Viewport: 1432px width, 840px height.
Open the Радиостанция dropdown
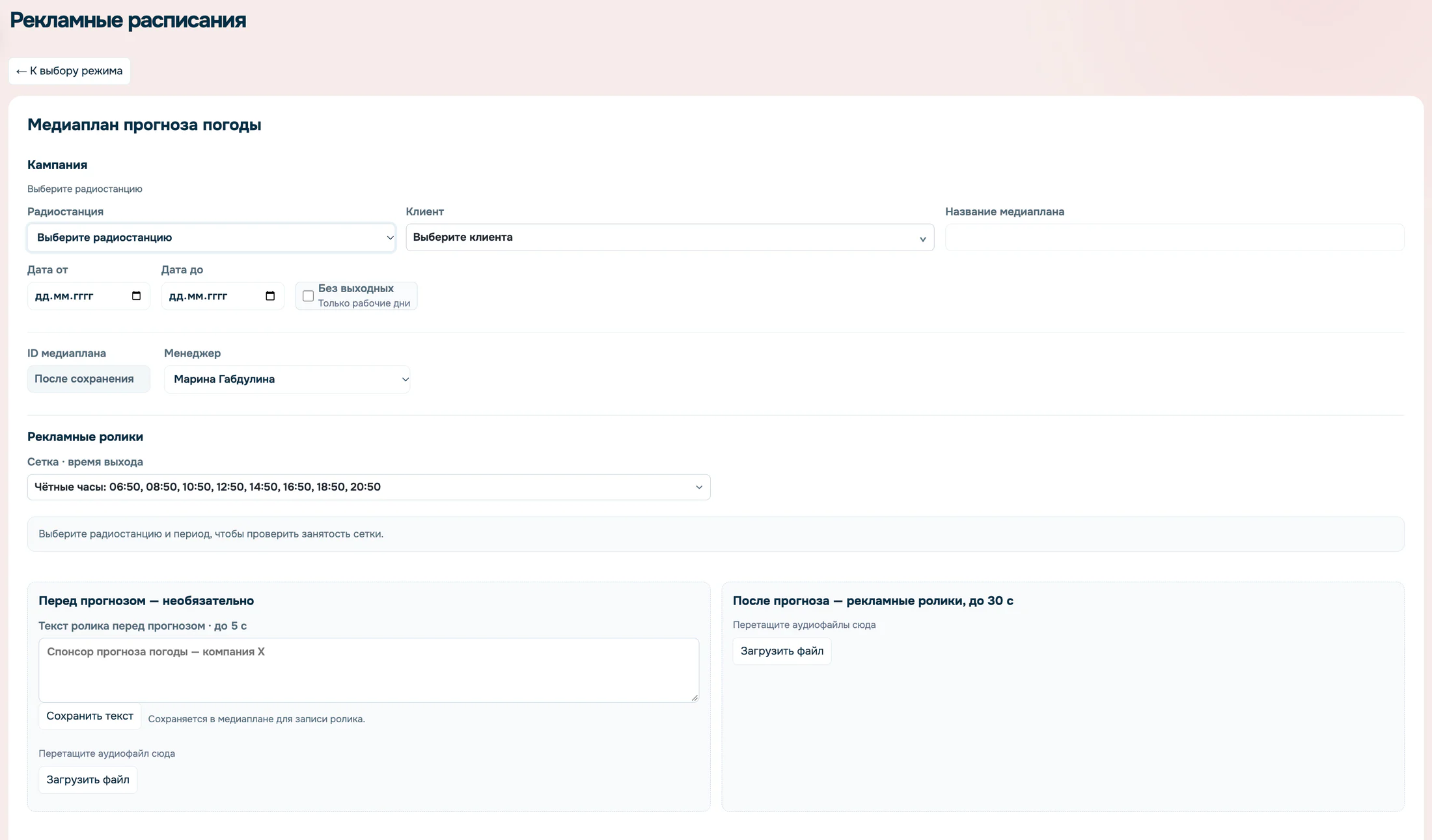click(211, 237)
